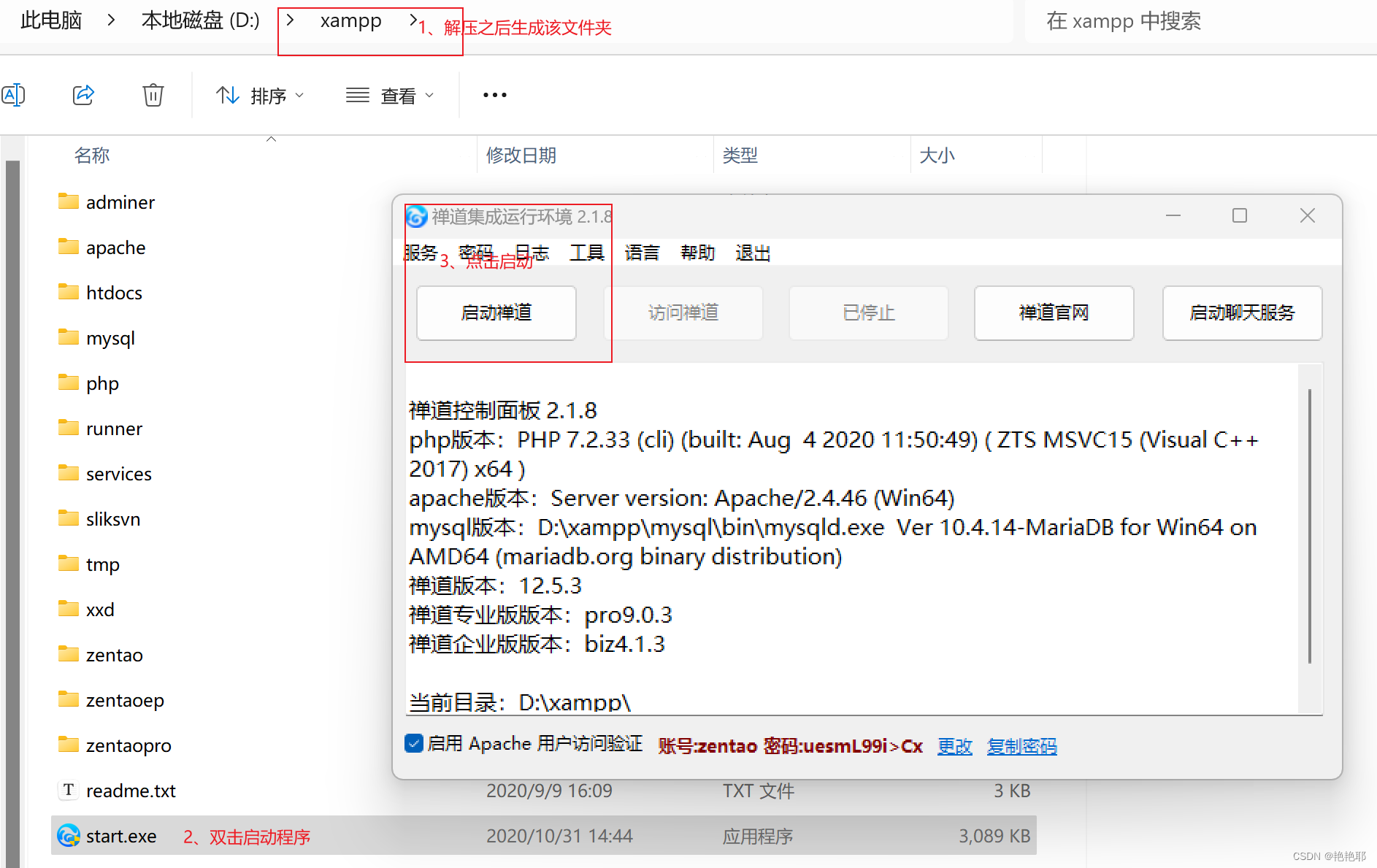Image resolution: width=1377 pixels, height=868 pixels.
Task: Select the zentaopro folder icon
Action: coord(69,744)
